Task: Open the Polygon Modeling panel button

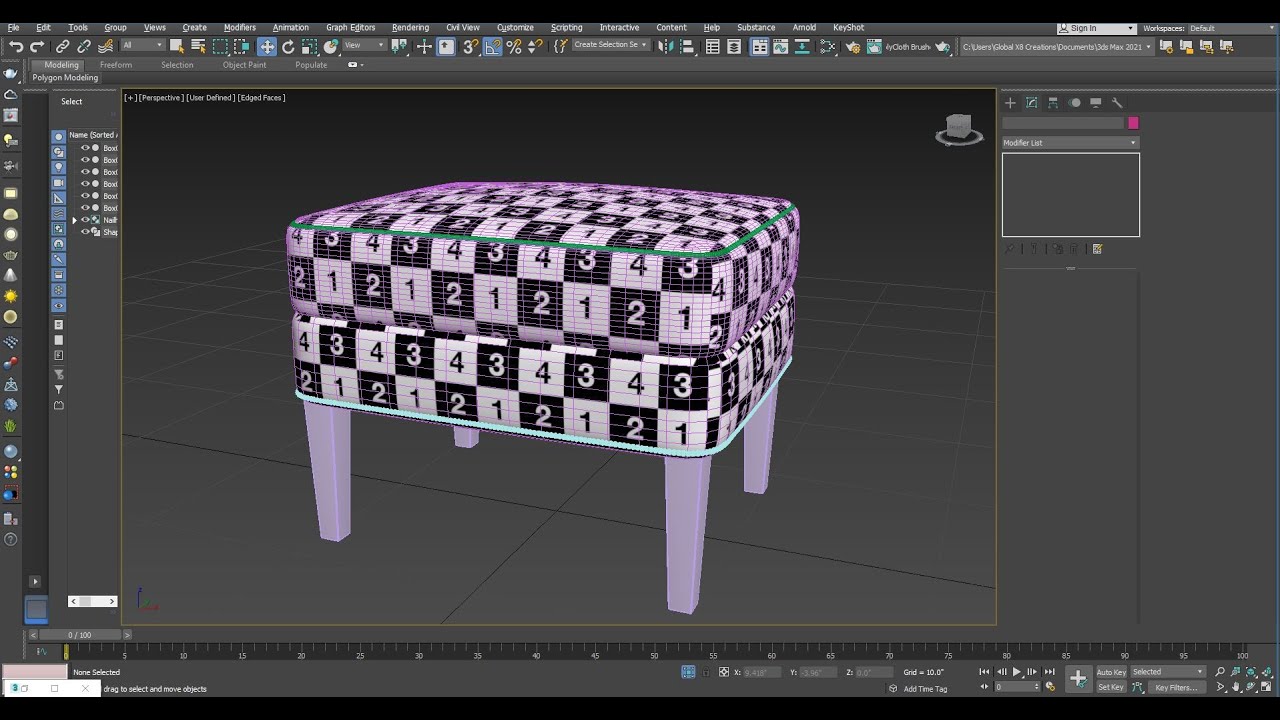Action: (65, 78)
